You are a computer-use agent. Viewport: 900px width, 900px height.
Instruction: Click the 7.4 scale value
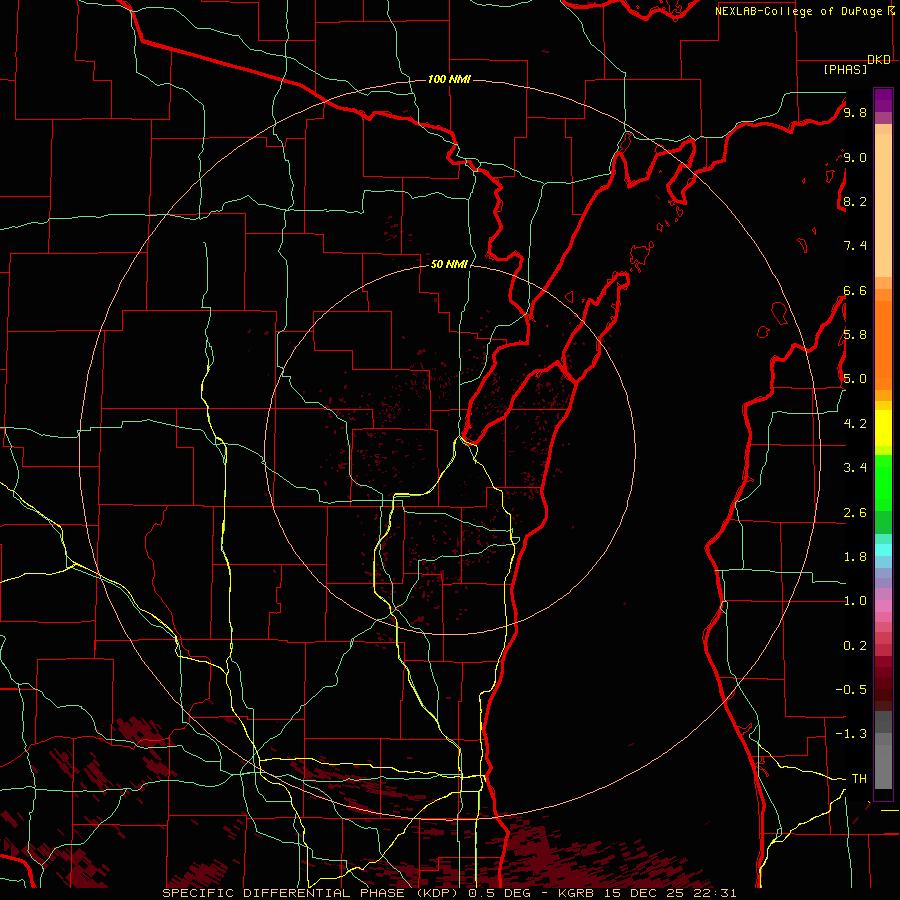[x=855, y=246]
